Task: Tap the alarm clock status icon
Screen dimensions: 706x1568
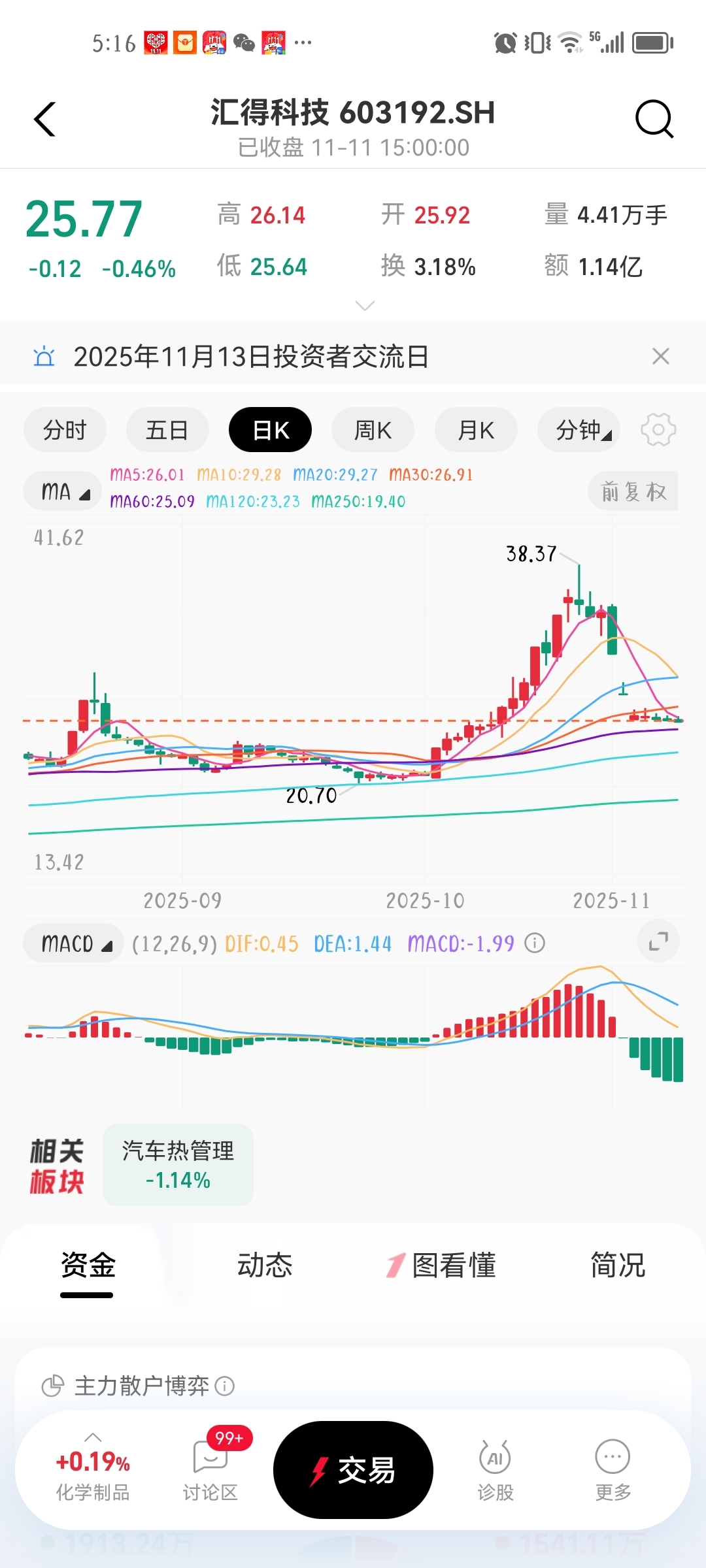Action: point(505,43)
